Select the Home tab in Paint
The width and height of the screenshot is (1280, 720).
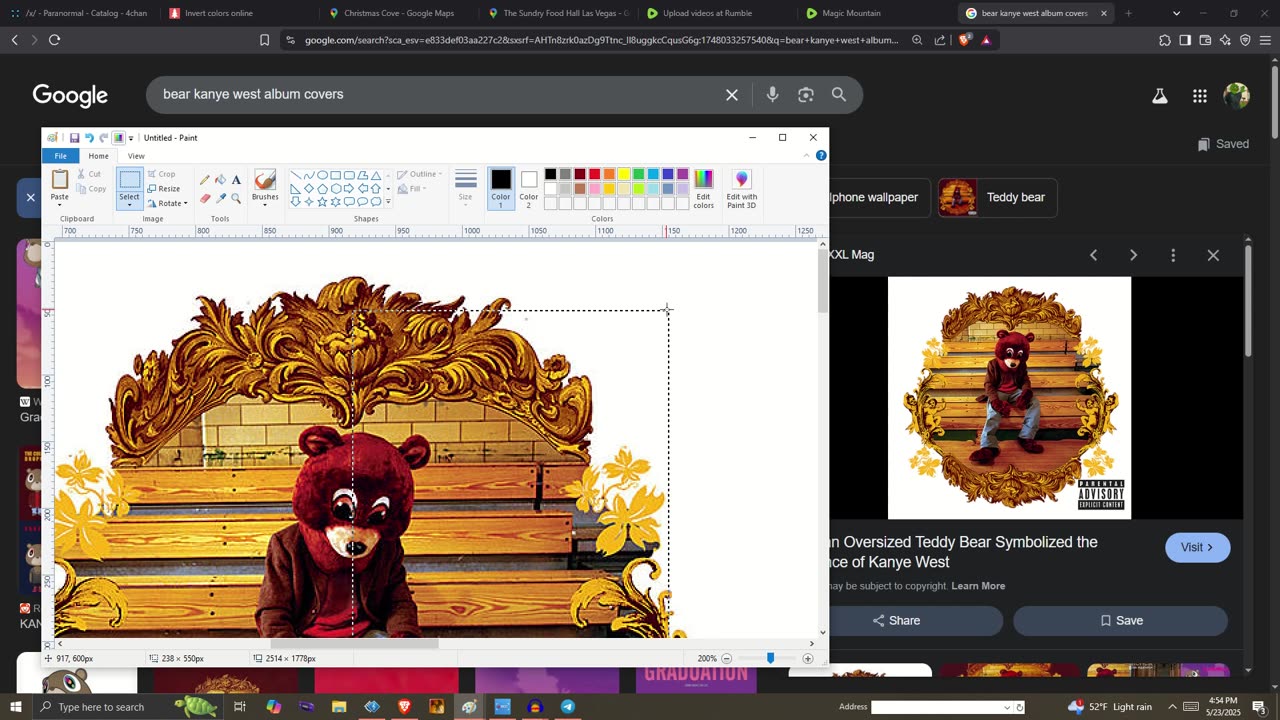[98, 156]
